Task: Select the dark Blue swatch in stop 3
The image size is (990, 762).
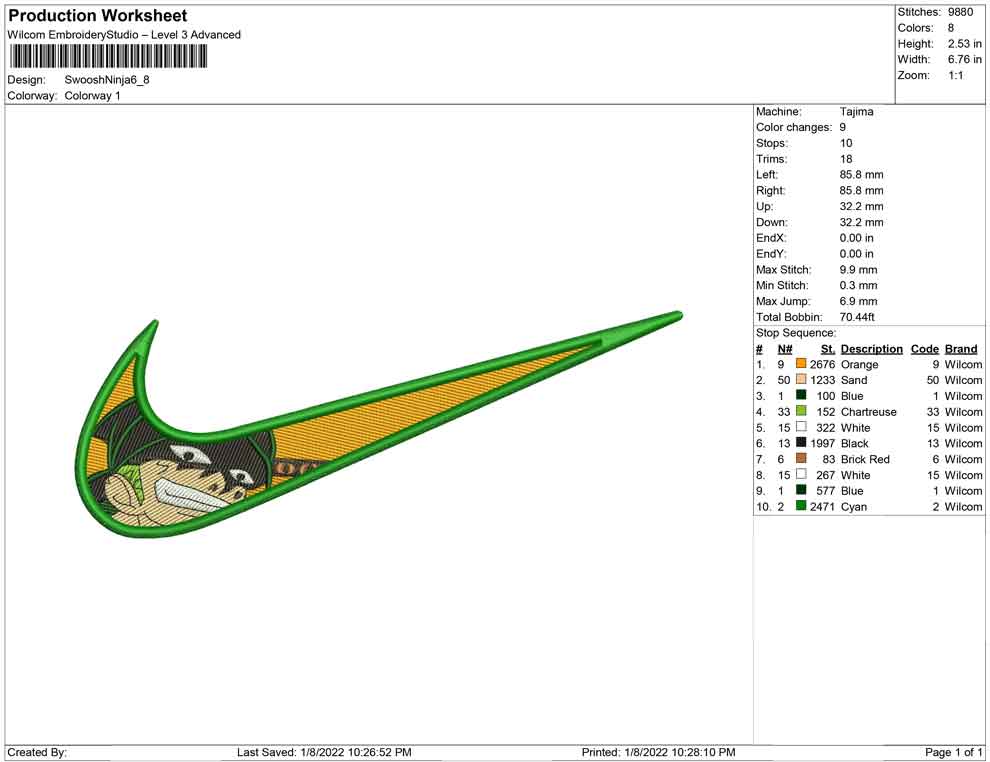Action: (x=801, y=396)
